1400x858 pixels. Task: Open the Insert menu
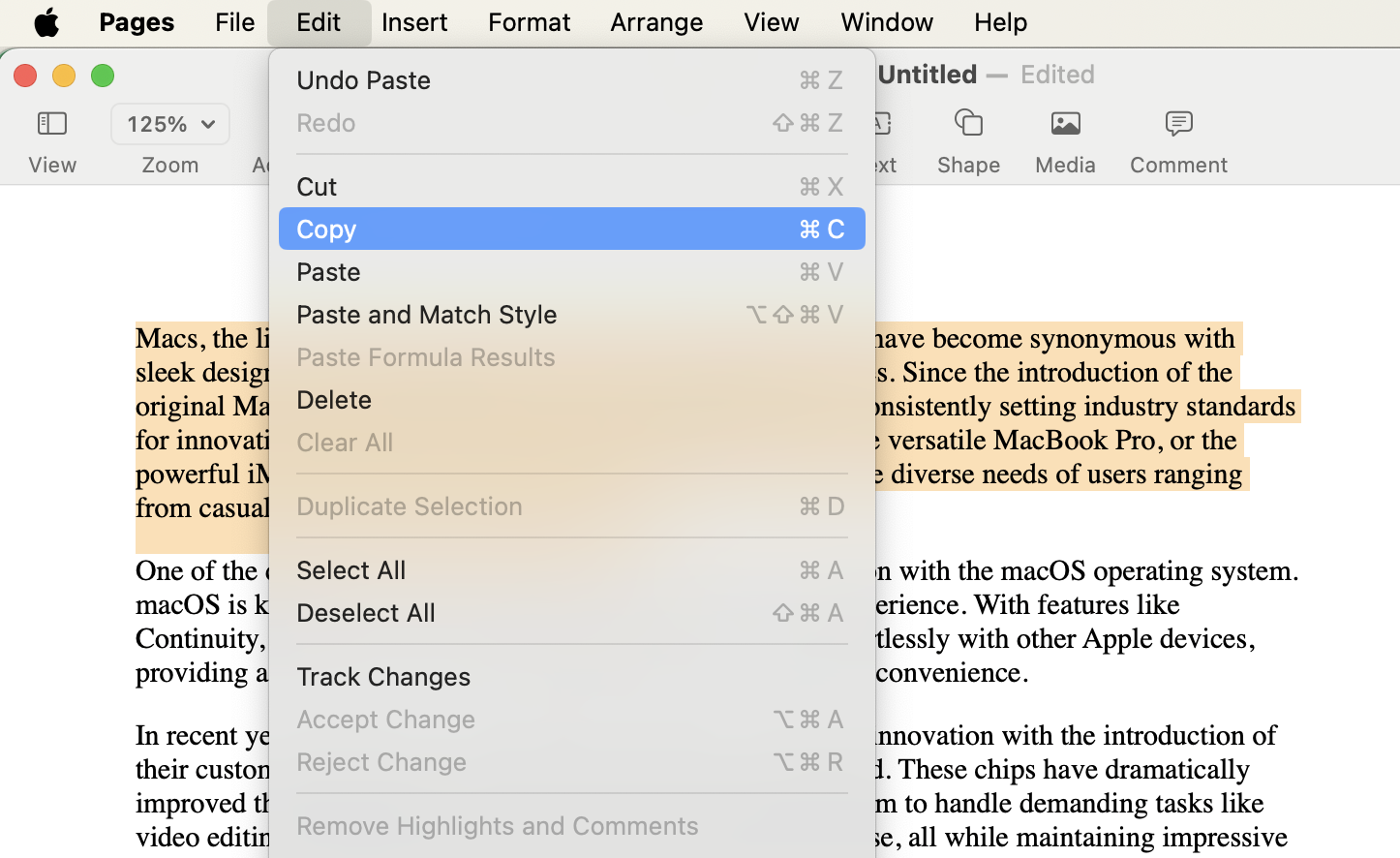[x=414, y=21]
